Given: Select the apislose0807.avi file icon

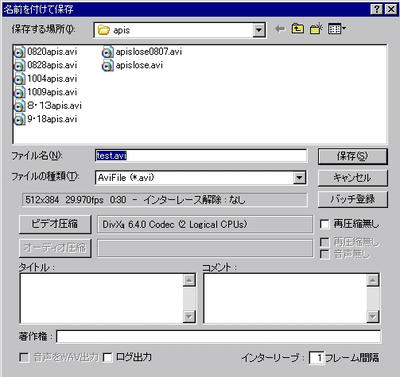Looking at the screenshot, I should coord(108,52).
